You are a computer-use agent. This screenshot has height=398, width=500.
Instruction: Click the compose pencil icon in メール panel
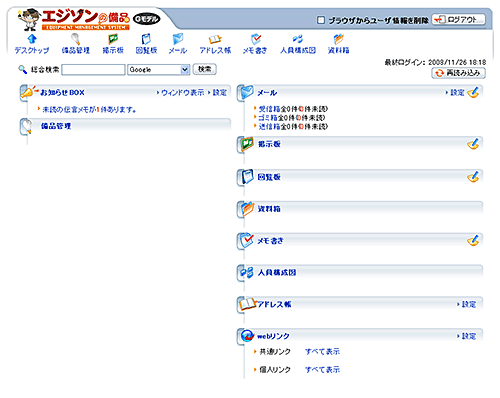[473, 92]
